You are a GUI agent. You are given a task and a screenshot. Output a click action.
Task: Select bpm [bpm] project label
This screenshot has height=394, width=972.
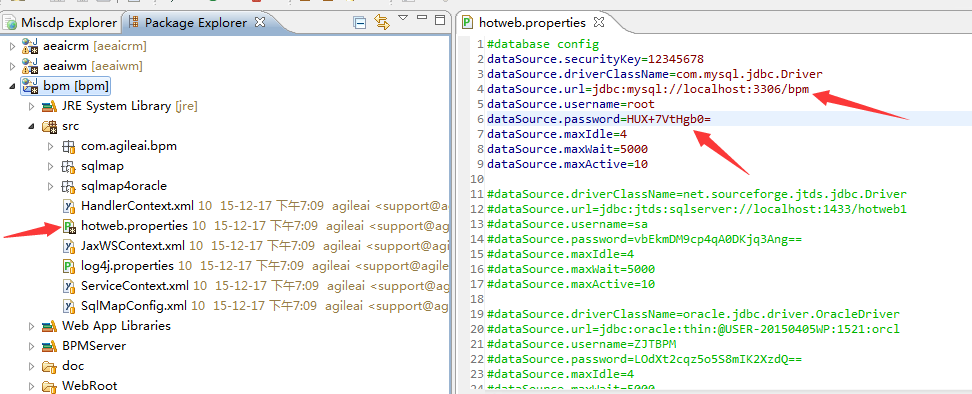pyautogui.click(x=76, y=85)
